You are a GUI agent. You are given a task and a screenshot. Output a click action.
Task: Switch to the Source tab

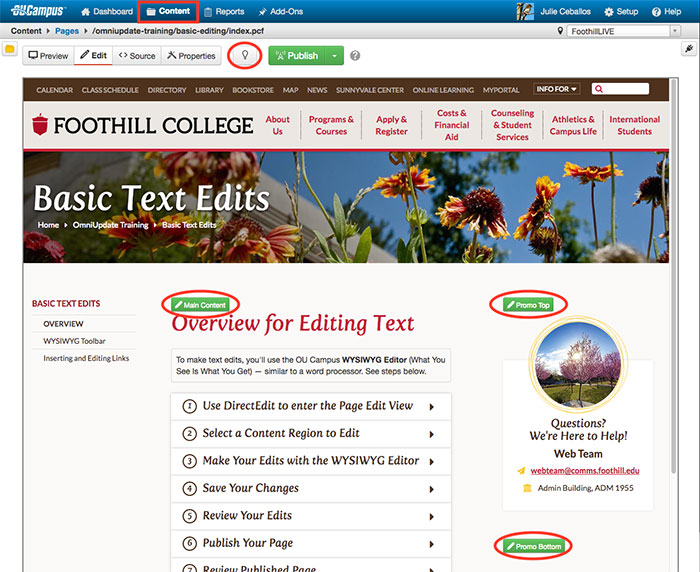click(137, 55)
